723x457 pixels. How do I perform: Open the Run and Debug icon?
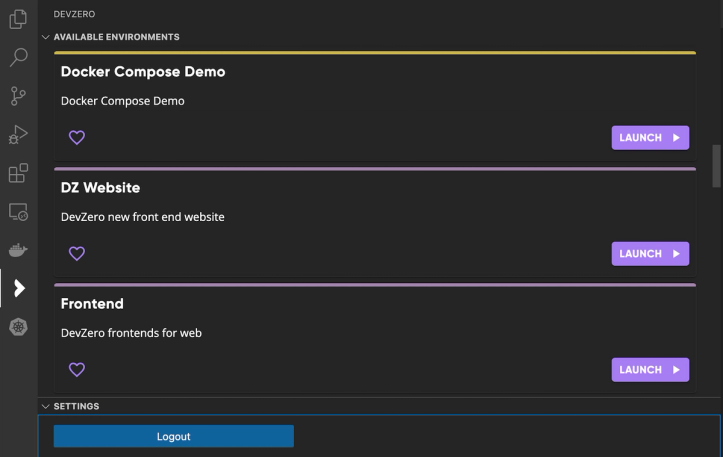coord(18,135)
